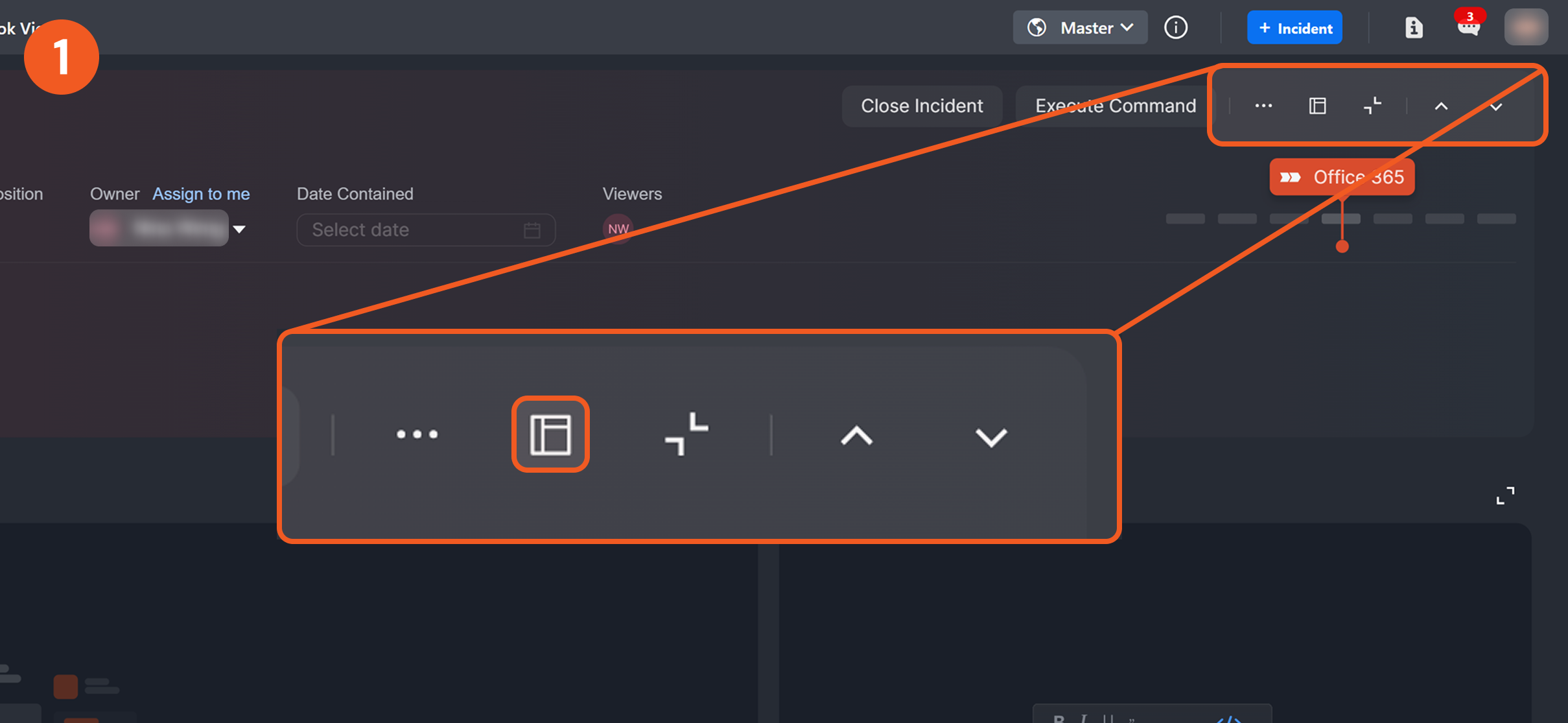Click the circled info icon beside Master
The height and width of the screenshot is (723, 1568).
pos(1176,28)
